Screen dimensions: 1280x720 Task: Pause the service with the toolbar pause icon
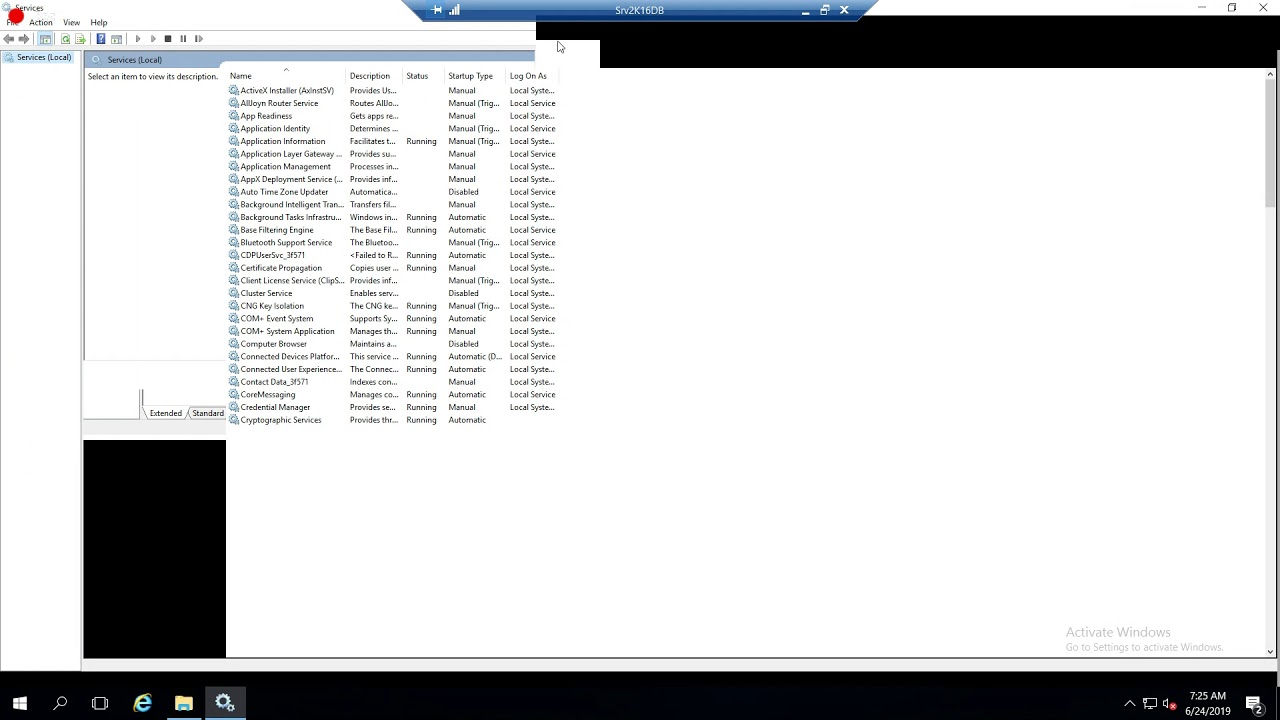pyautogui.click(x=183, y=39)
